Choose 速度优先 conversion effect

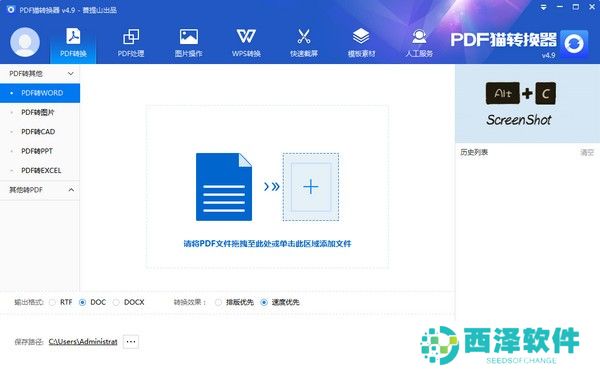[x=264, y=302]
